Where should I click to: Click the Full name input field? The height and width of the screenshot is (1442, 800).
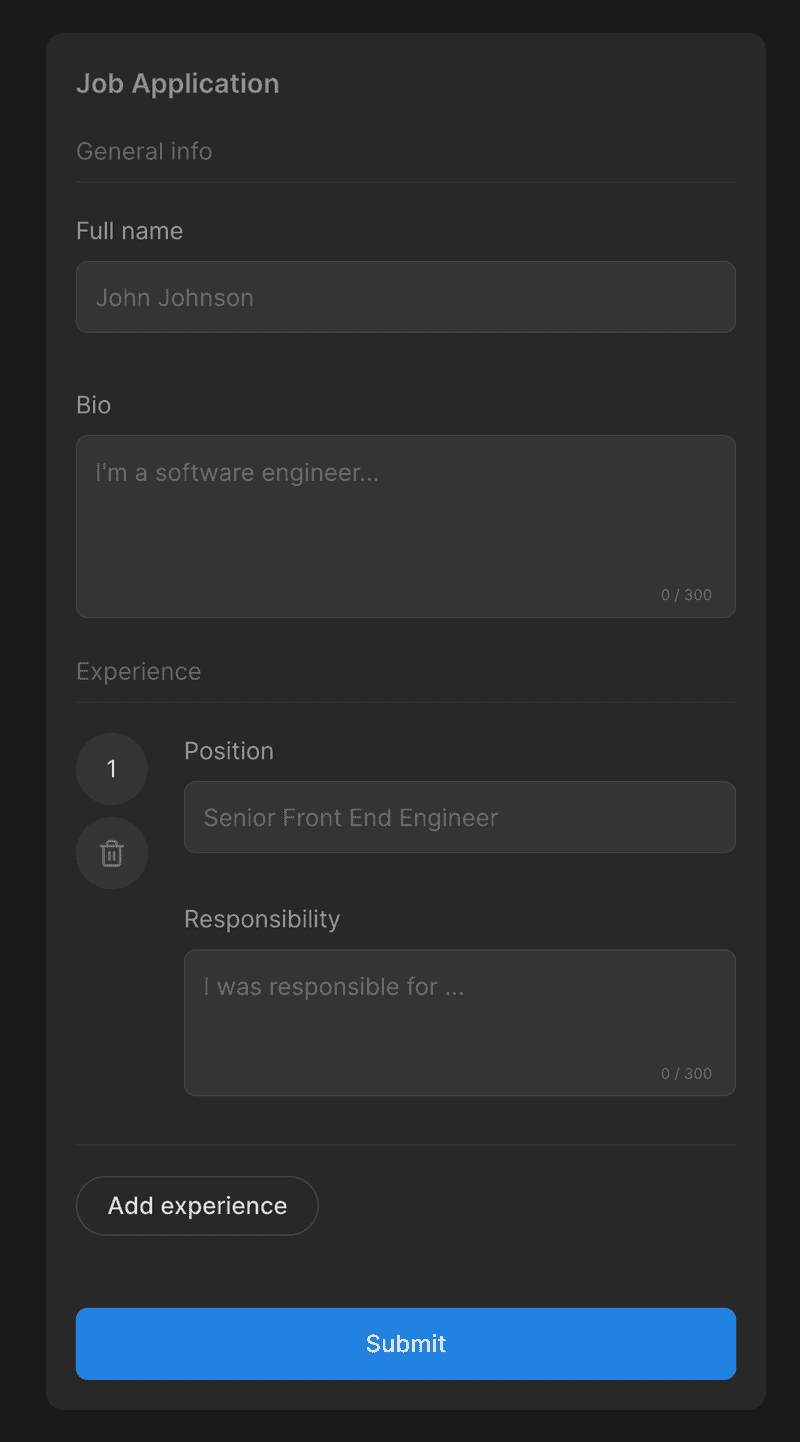405,297
